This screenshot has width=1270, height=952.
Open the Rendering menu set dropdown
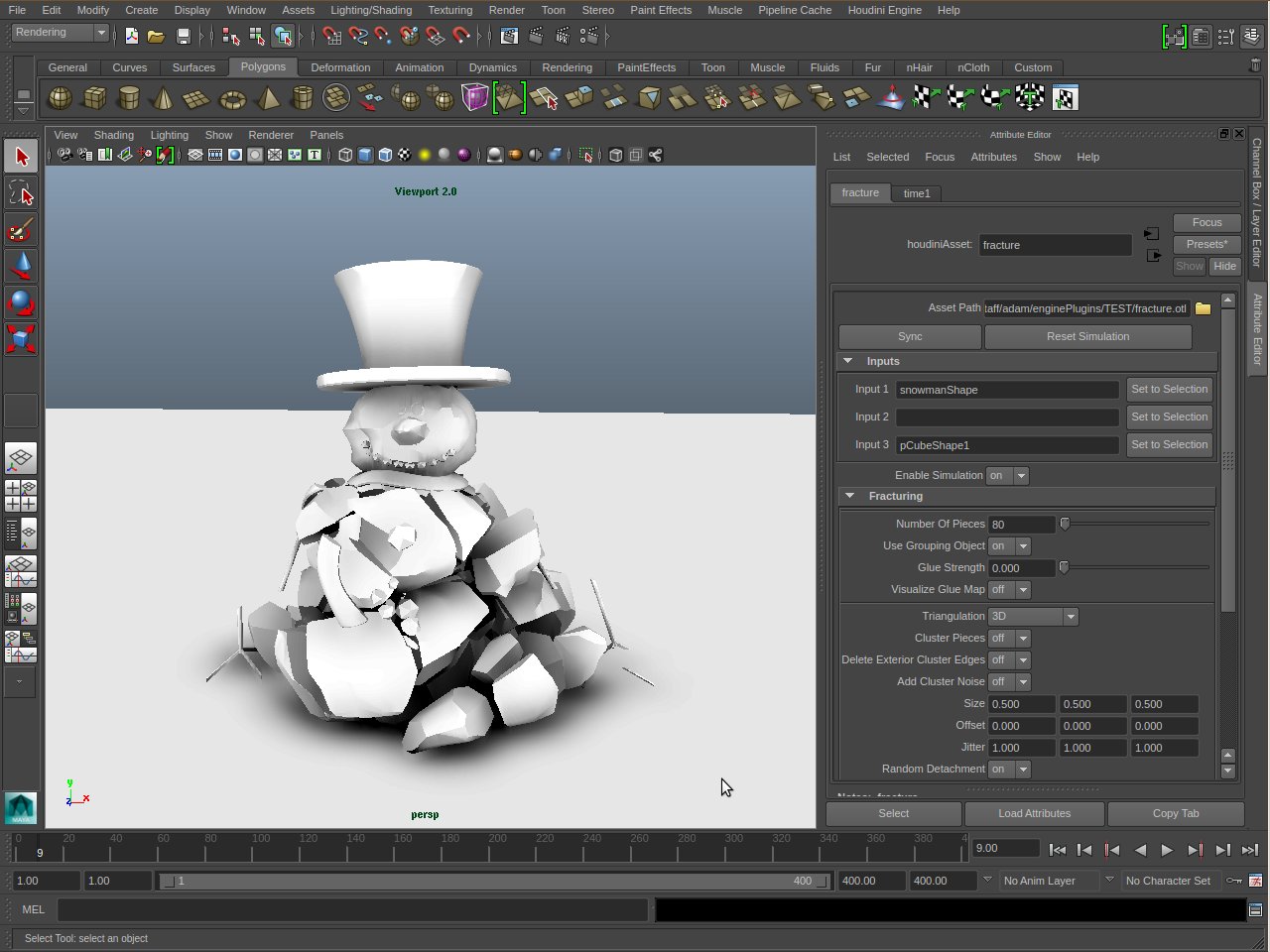click(x=60, y=33)
